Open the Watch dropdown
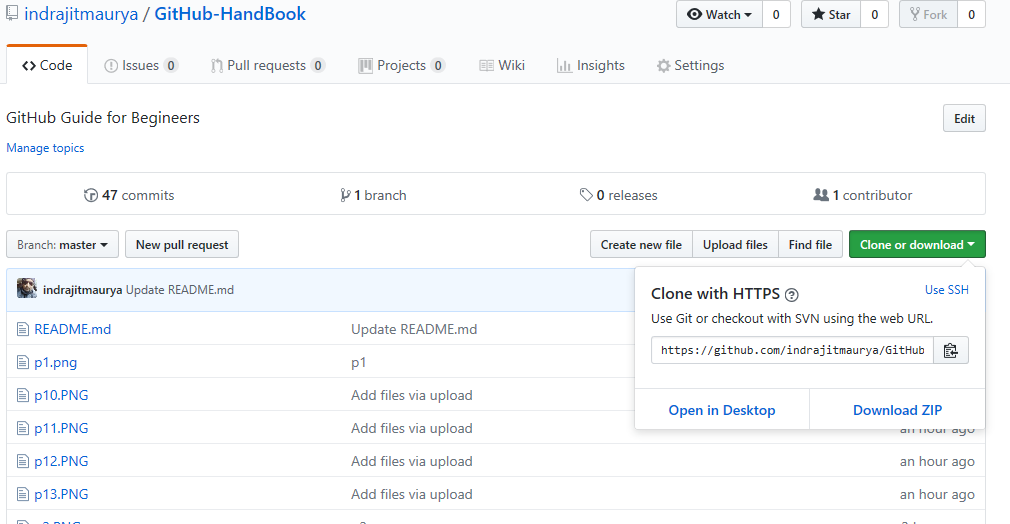This screenshot has height=524, width=1010. point(719,14)
